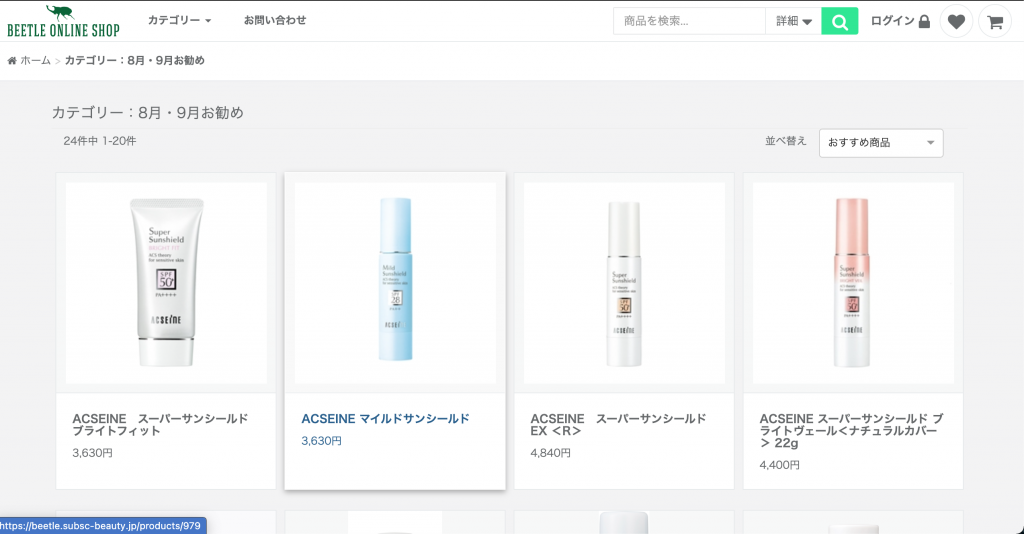
Task: Open the blue マイルドサンシールド product image
Action: [x=395, y=283]
